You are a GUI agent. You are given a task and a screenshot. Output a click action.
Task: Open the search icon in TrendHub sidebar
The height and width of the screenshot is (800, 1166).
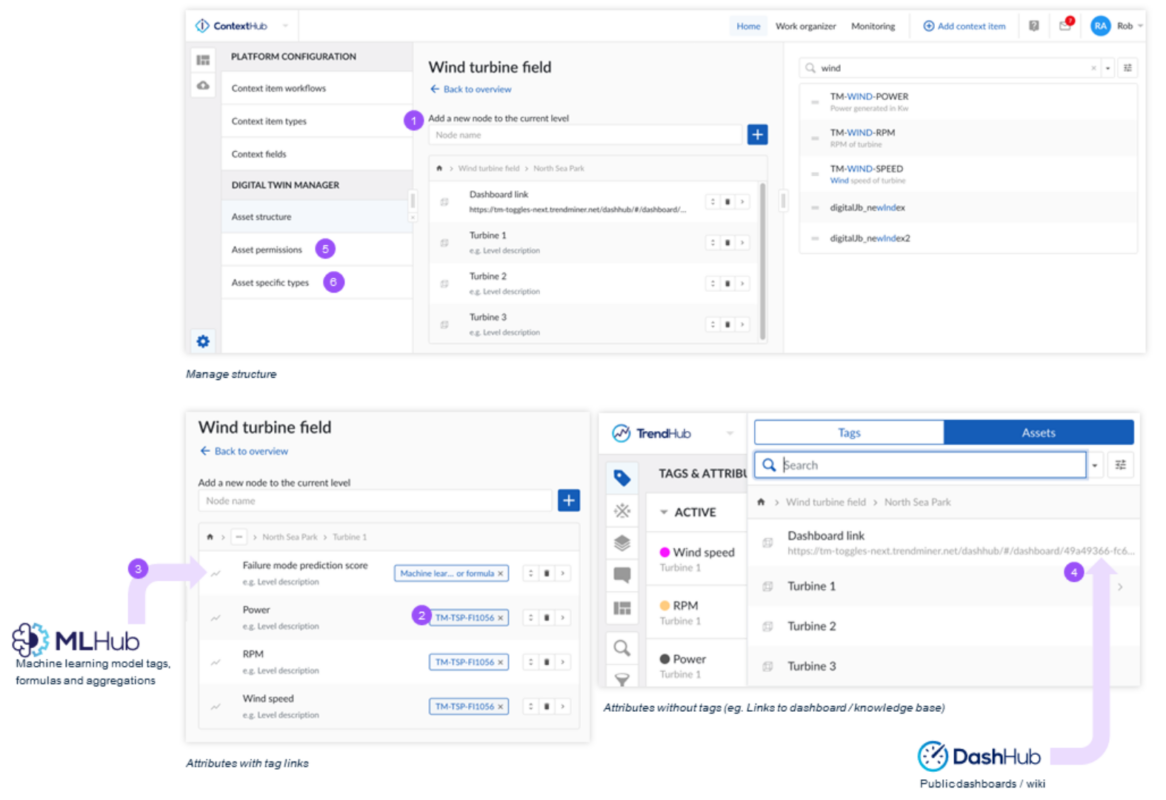[622, 648]
